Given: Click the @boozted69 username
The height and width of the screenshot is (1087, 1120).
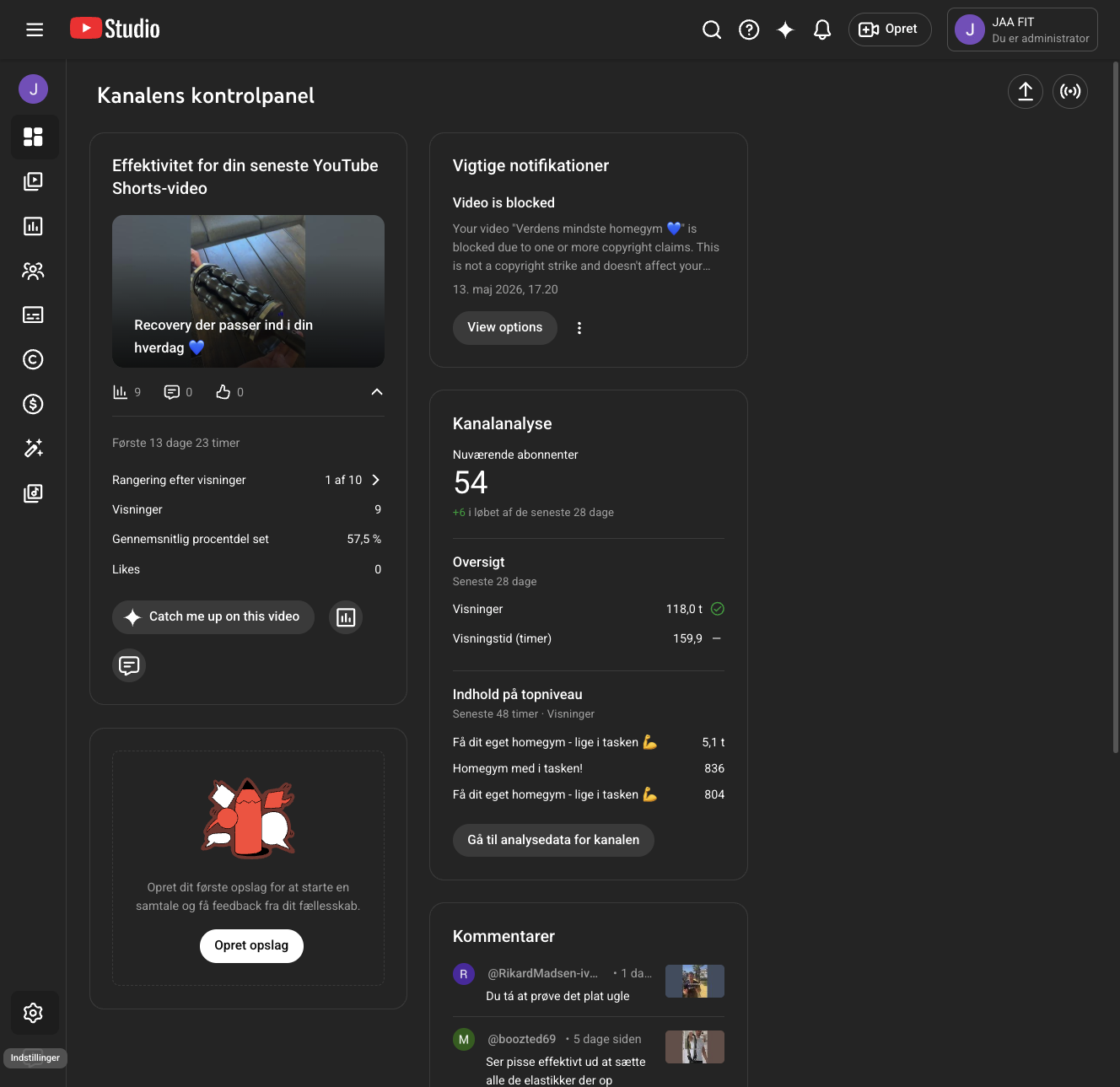Looking at the screenshot, I should click(521, 1039).
